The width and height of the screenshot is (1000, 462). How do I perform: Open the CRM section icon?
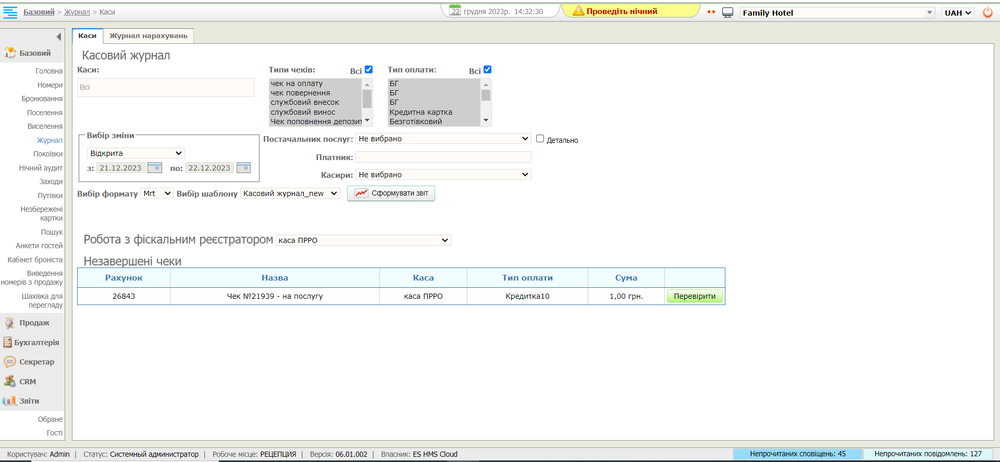(x=9, y=381)
